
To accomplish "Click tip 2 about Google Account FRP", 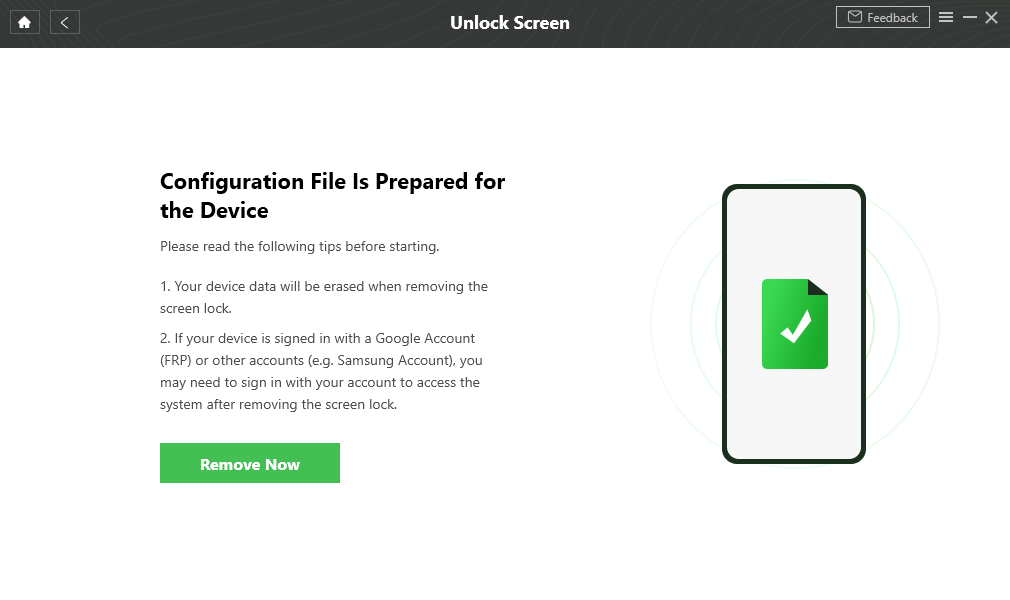I will click(321, 371).
